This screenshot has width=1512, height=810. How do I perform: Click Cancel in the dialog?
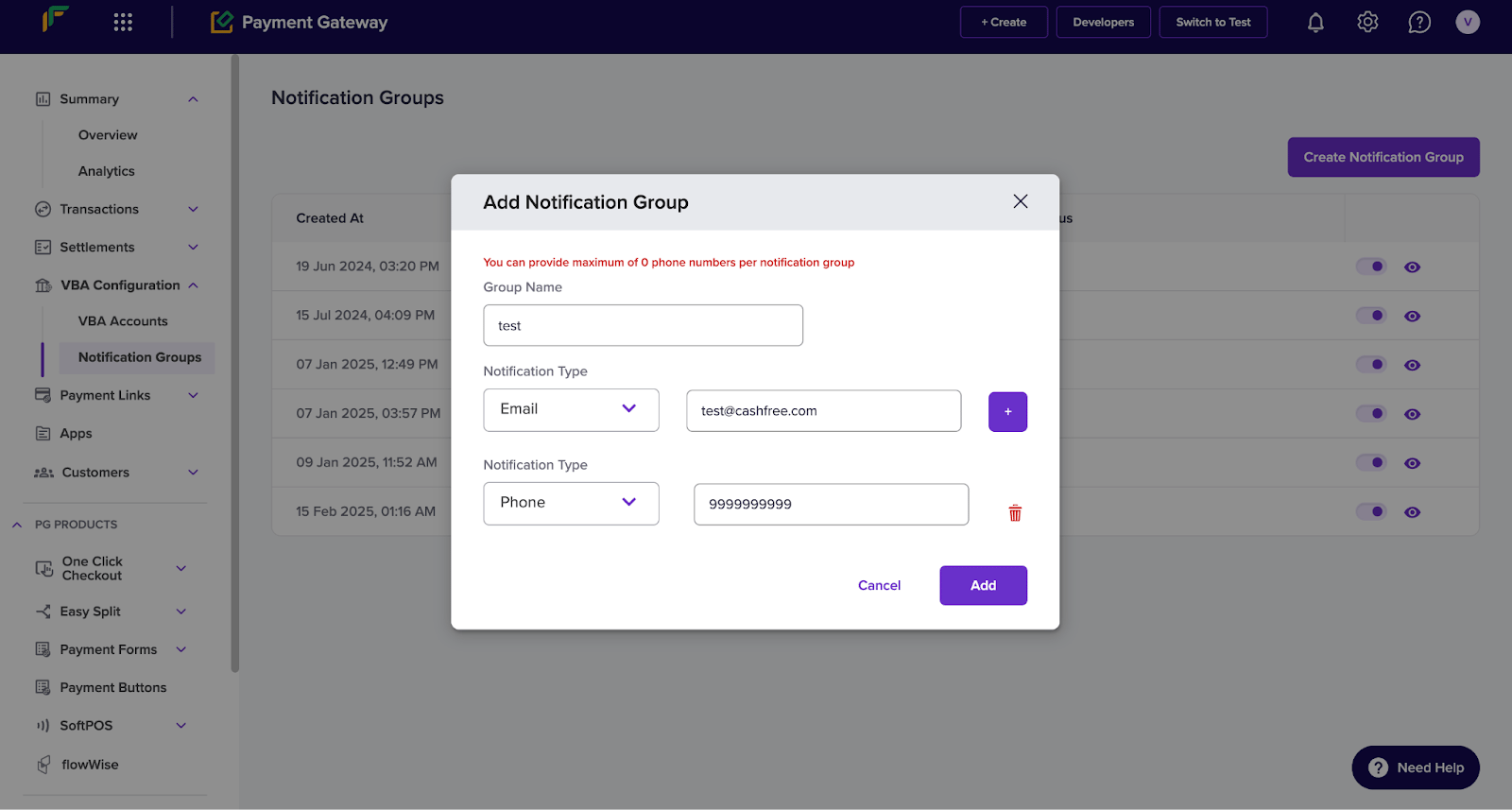pyautogui.click(x=879, y=585)
